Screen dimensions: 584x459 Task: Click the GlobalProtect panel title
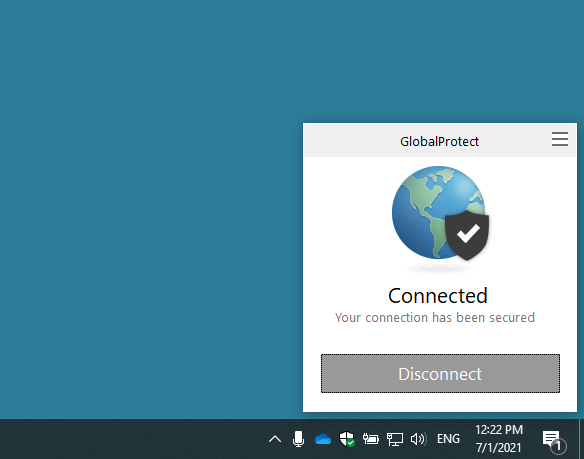click(439, 142)
